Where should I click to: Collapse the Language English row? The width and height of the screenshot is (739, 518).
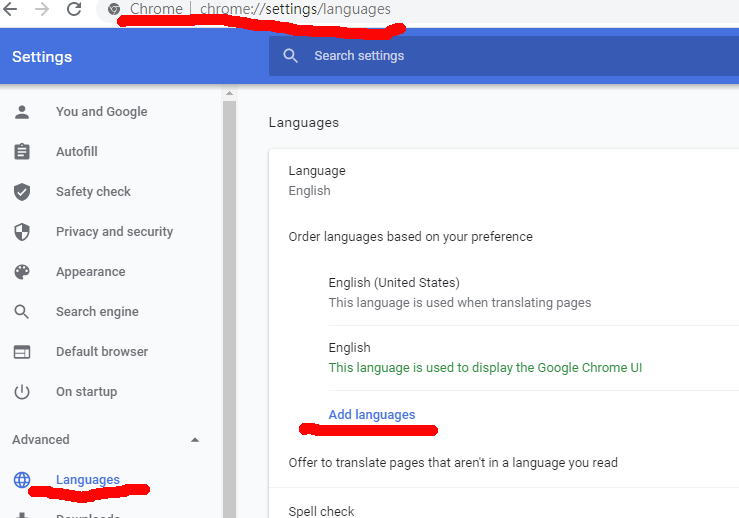click(x=500, y=180)
